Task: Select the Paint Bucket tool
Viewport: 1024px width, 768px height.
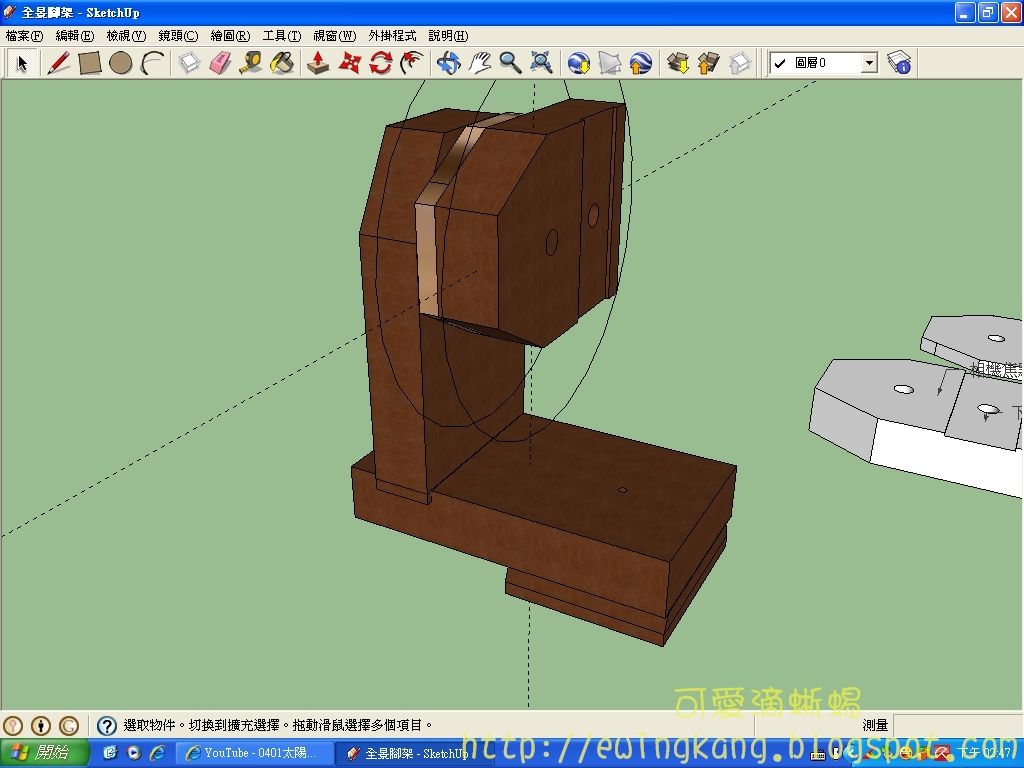Action: pos(282,63)
